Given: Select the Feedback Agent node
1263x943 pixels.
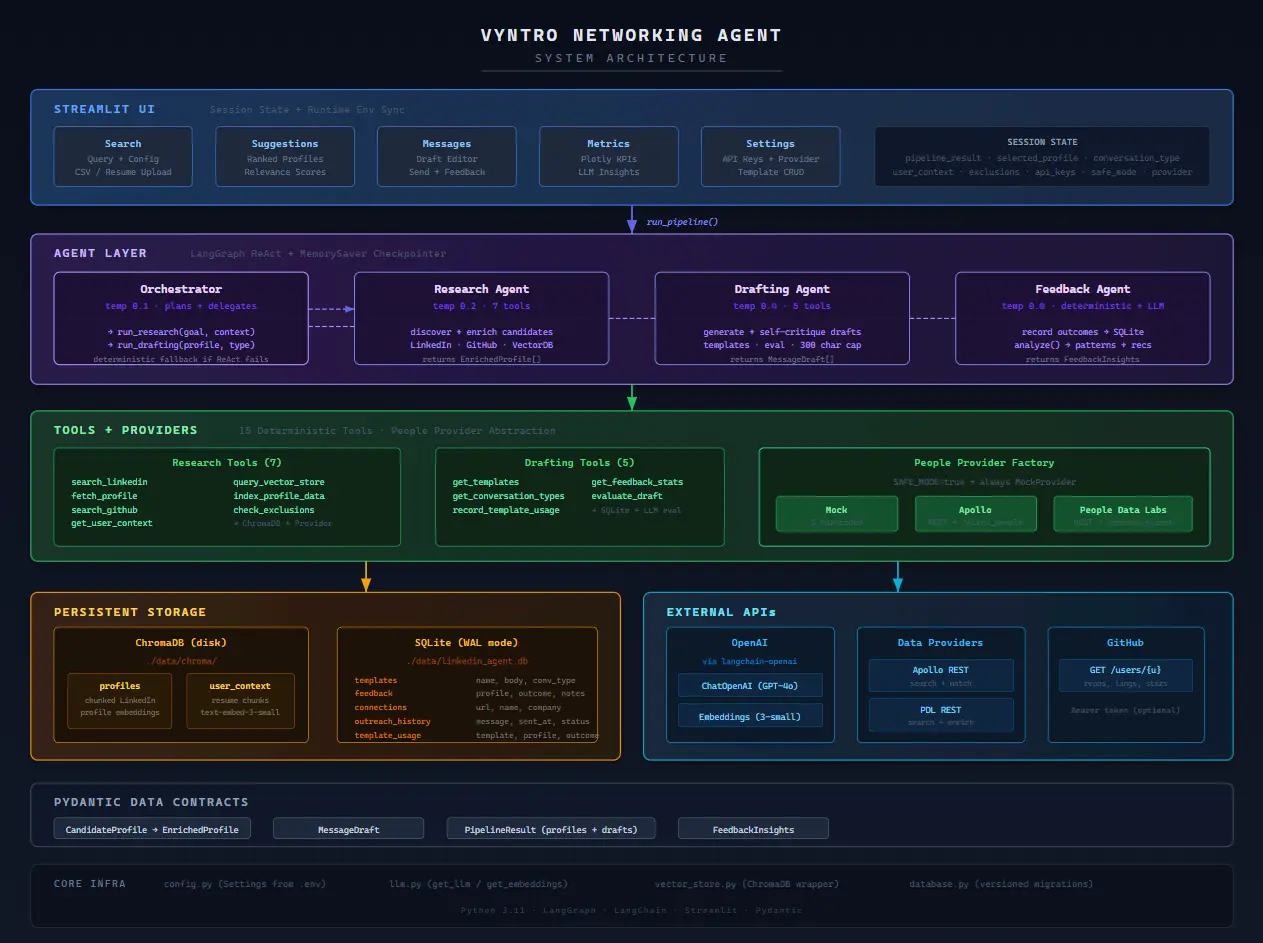Looking at the screenshot, I should pyautogui.click(x=1082, y=319).
